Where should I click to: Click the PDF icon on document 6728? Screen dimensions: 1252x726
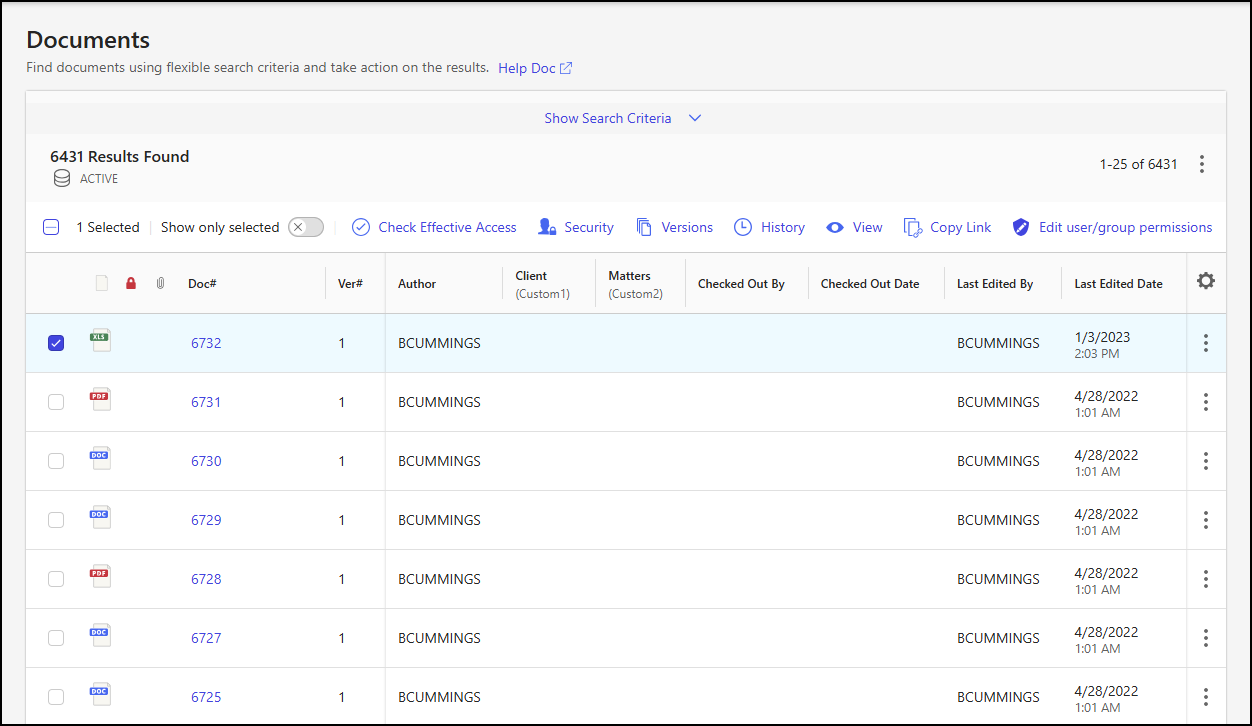[x=100, y=574]
